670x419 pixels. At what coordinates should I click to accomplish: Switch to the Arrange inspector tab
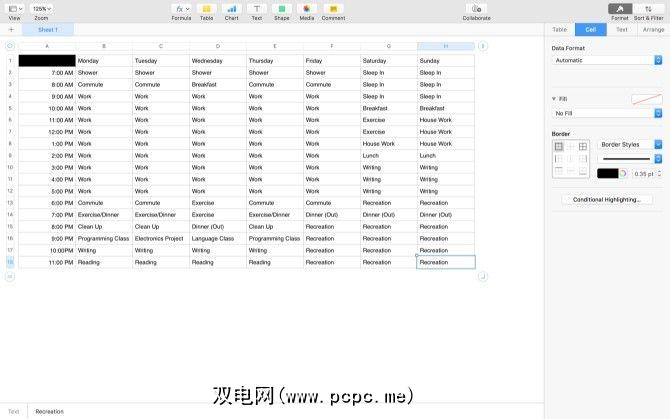pyautogui.click(x=653, y=30)
